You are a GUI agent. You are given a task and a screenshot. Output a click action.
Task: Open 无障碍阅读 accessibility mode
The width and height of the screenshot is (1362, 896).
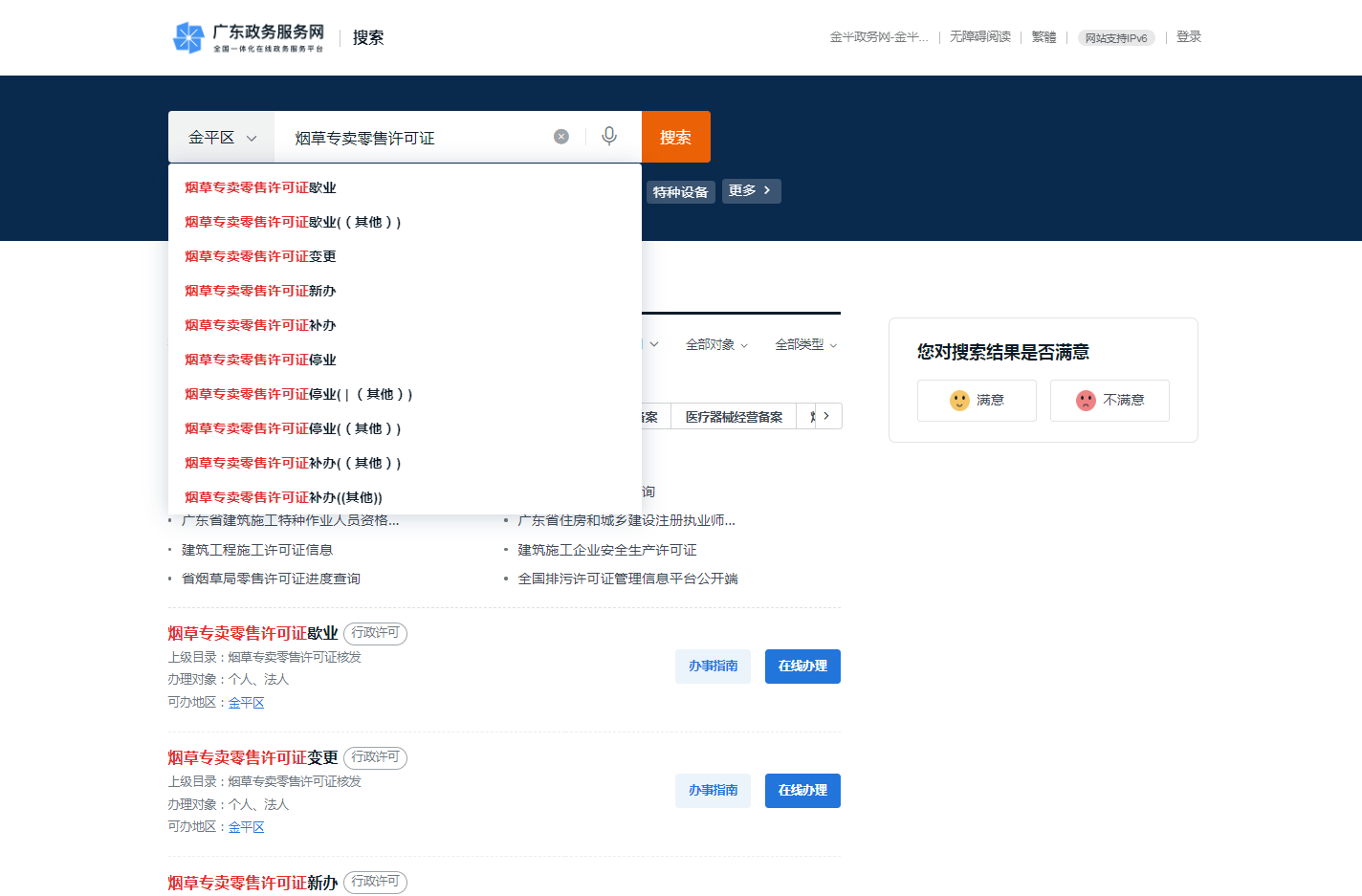(x=979, y=37)
